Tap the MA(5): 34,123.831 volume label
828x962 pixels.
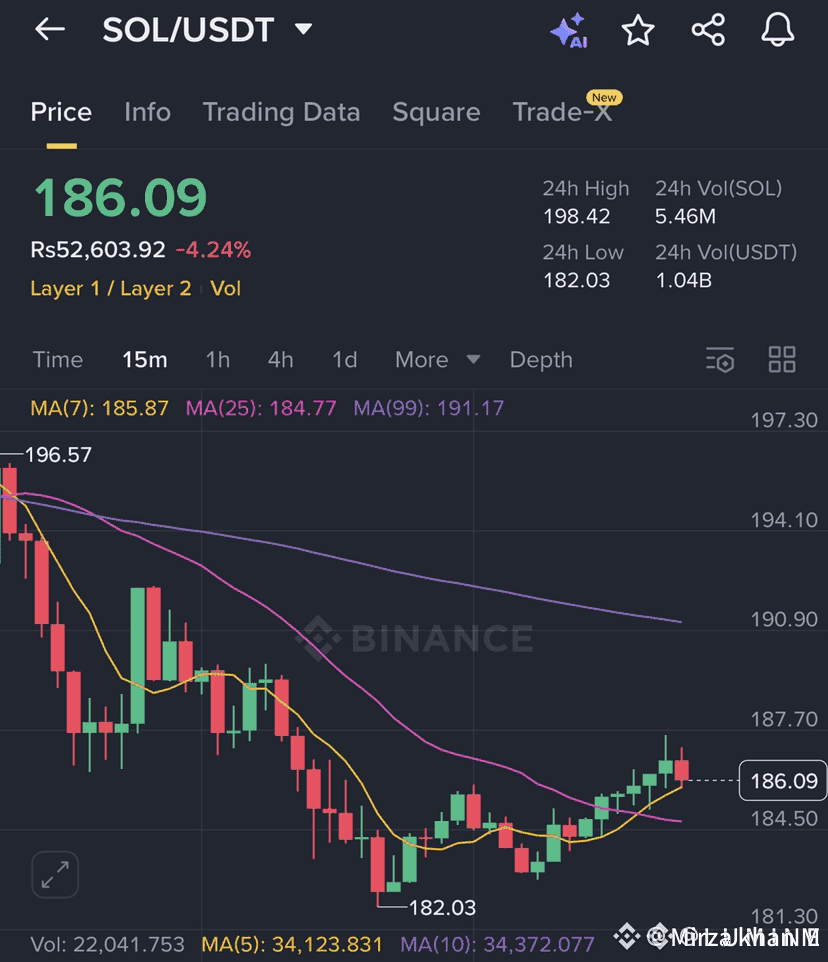(292, 944)
